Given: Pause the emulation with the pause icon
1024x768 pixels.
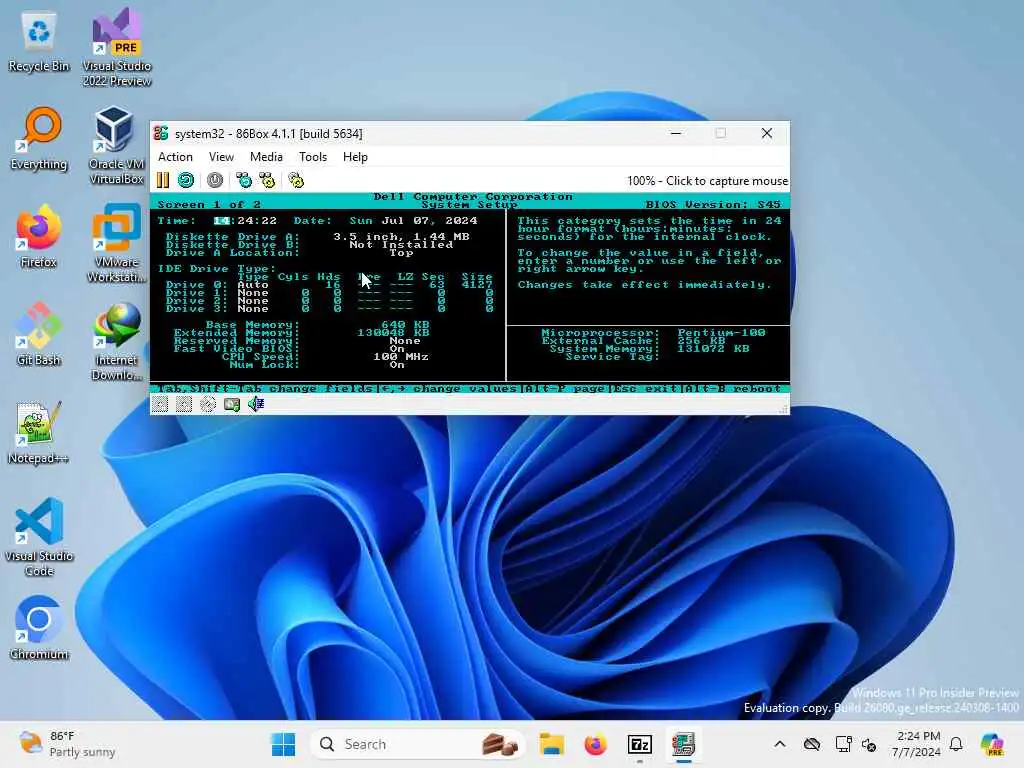Looking at the screenshot, I should (163, 180).
